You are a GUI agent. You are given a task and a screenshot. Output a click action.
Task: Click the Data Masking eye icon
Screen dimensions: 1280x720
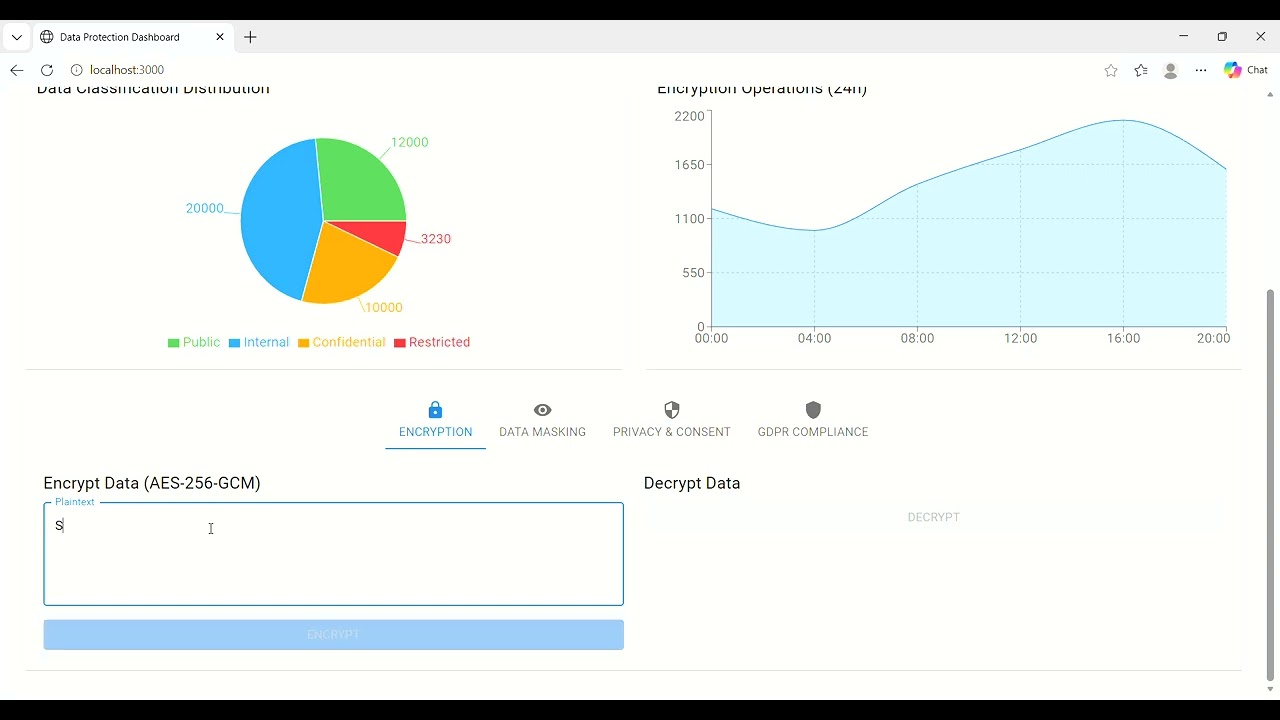click(543, 410)
